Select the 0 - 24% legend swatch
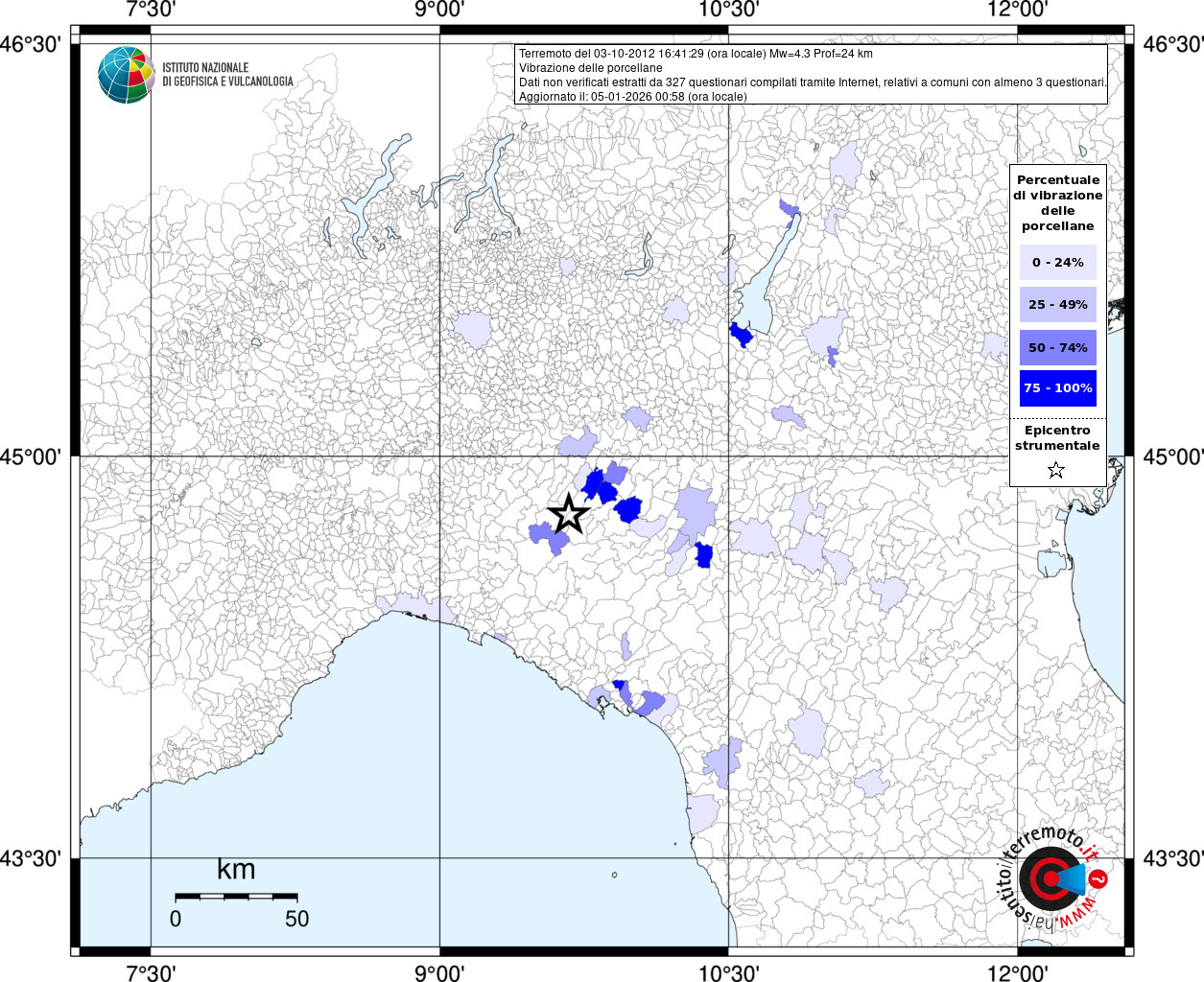Screen dimensions: 1204x982 coord(1057,262)
